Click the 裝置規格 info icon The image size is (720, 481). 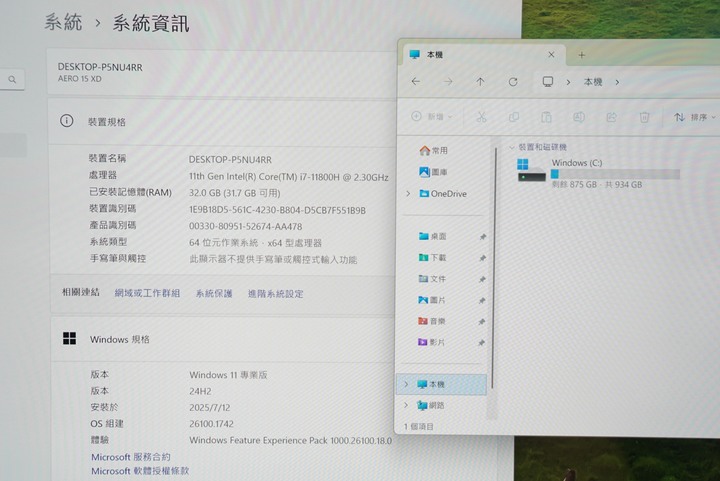(x=67, y=121)
